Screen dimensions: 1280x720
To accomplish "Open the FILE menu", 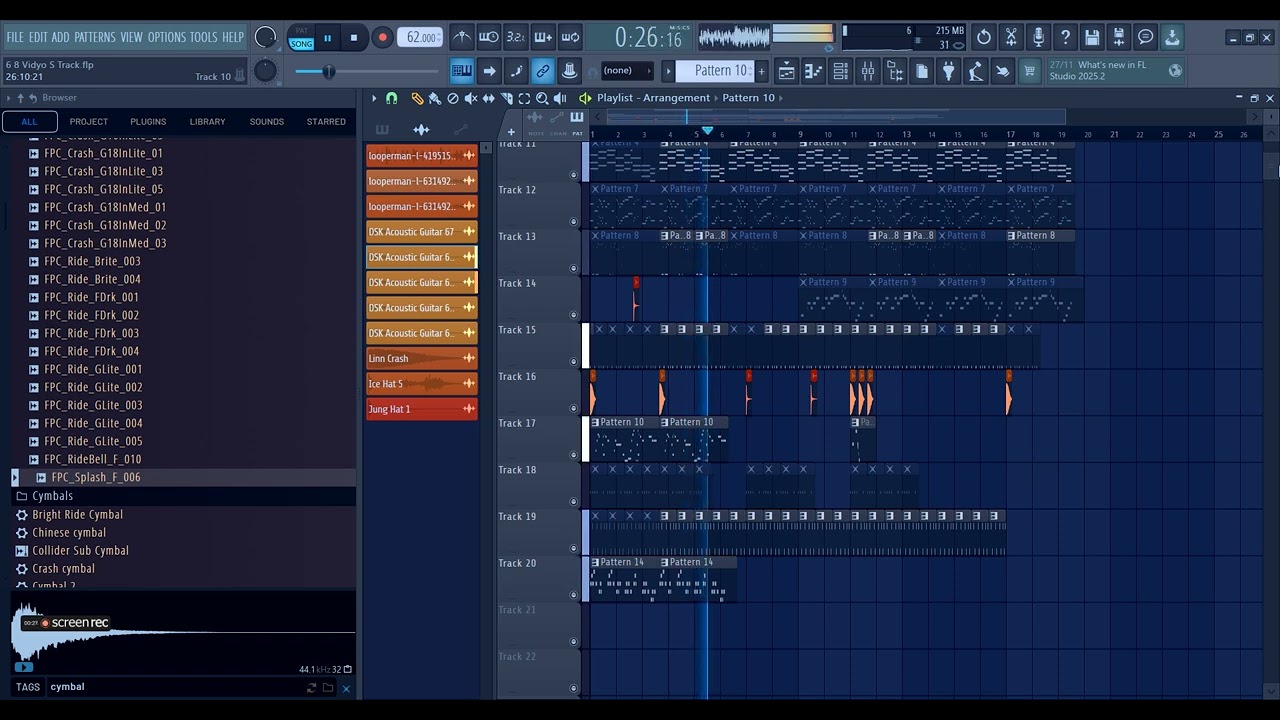I will [x=15, y=37].
